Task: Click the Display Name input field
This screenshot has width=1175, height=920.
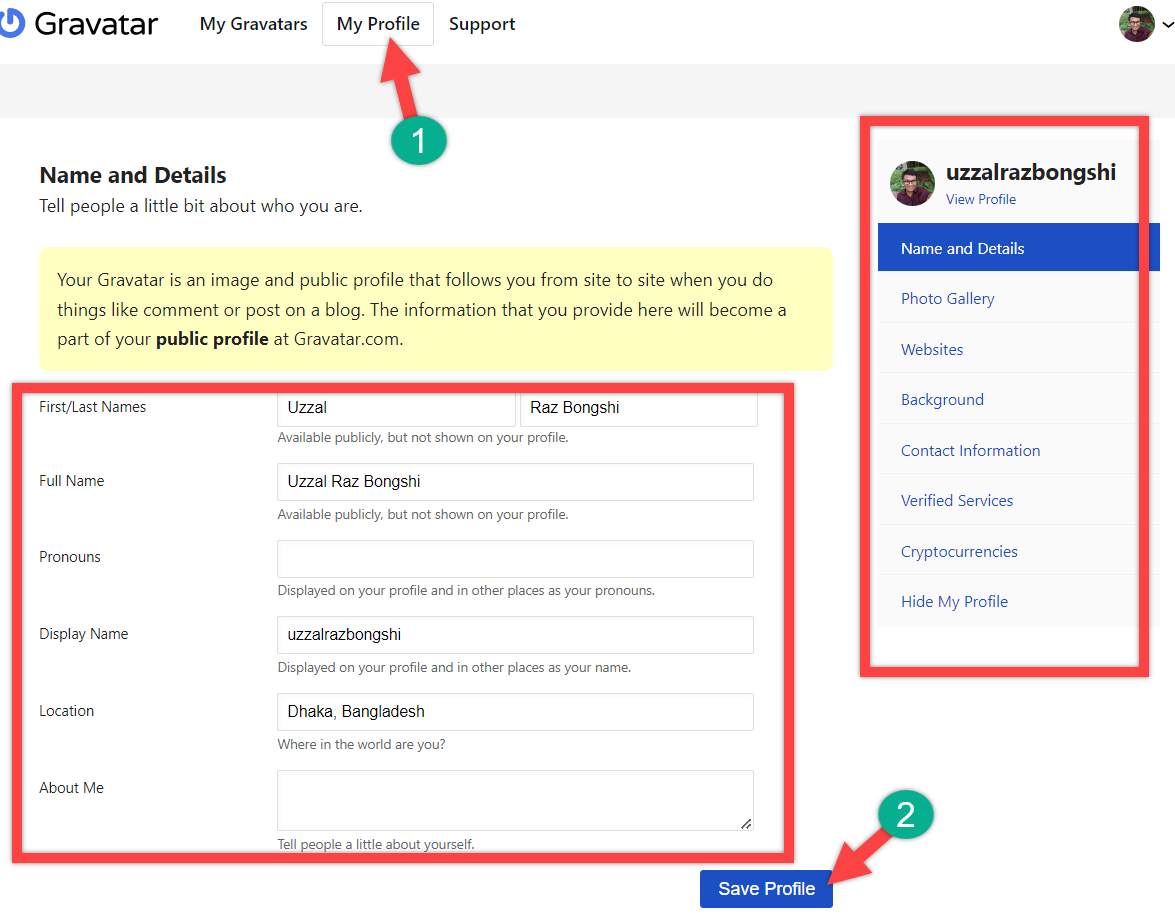Action: 516,635
